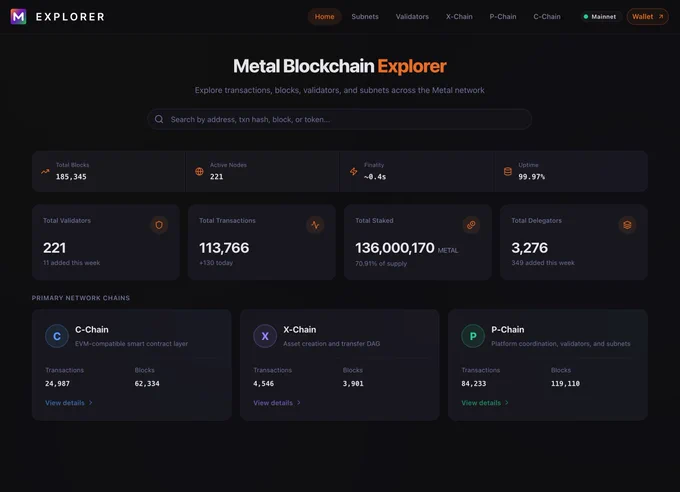
Task: Open X-Chain View details link
Action: coord(277,403)
